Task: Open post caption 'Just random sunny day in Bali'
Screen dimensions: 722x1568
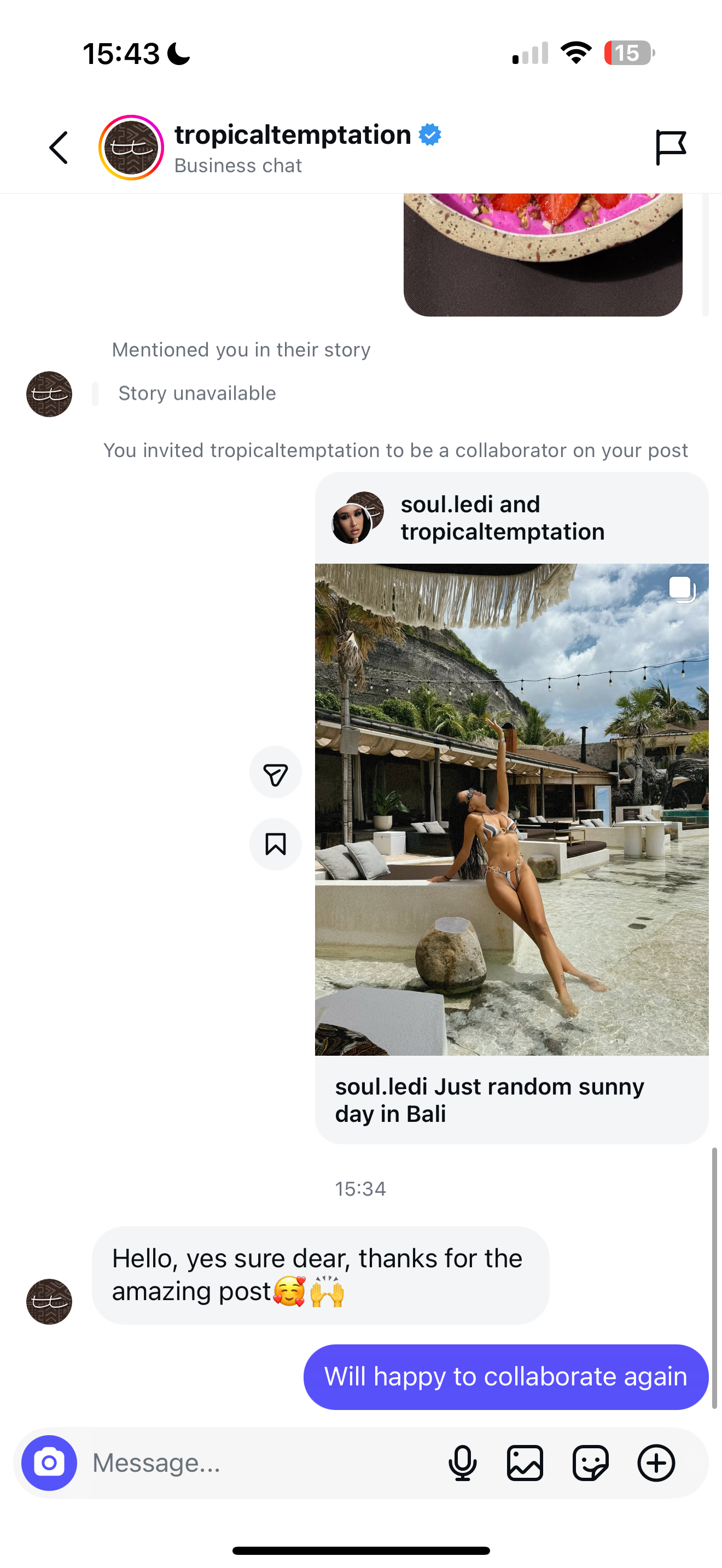Action: (490, 1100)
